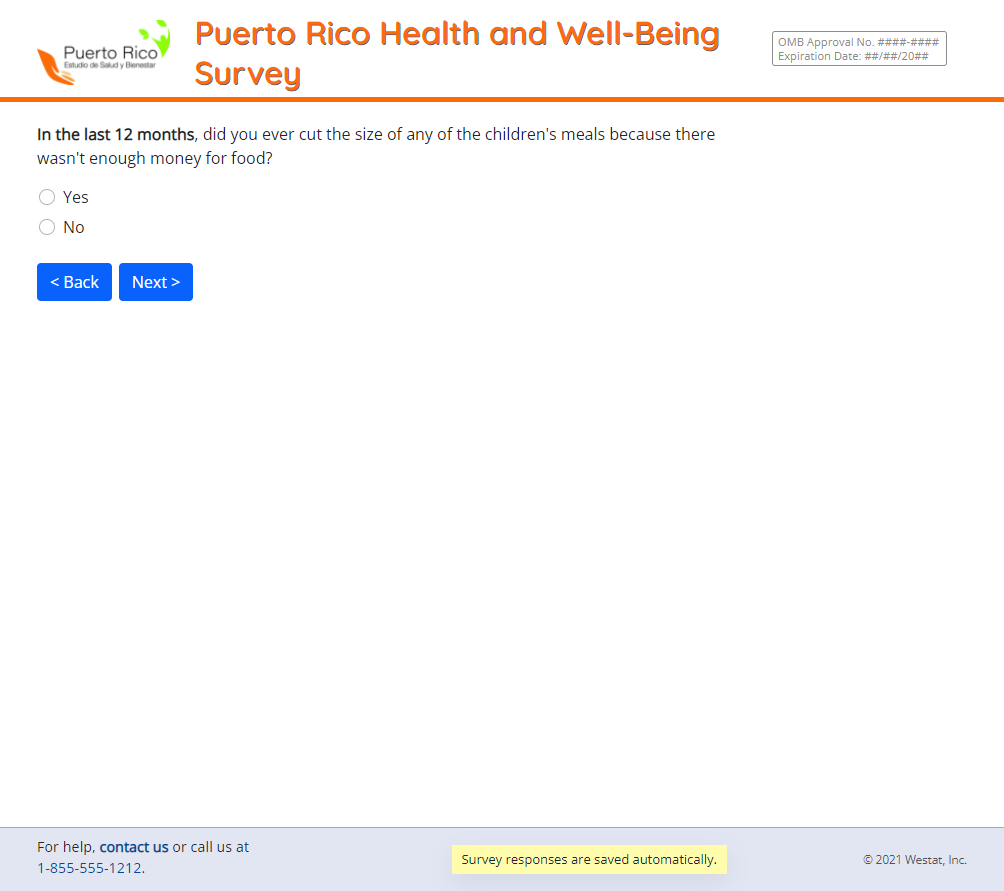Viewport: 1004px width, 891px height.
Task: Click the "Survey responses are saved automatically" notice
Action: point(589,860)
